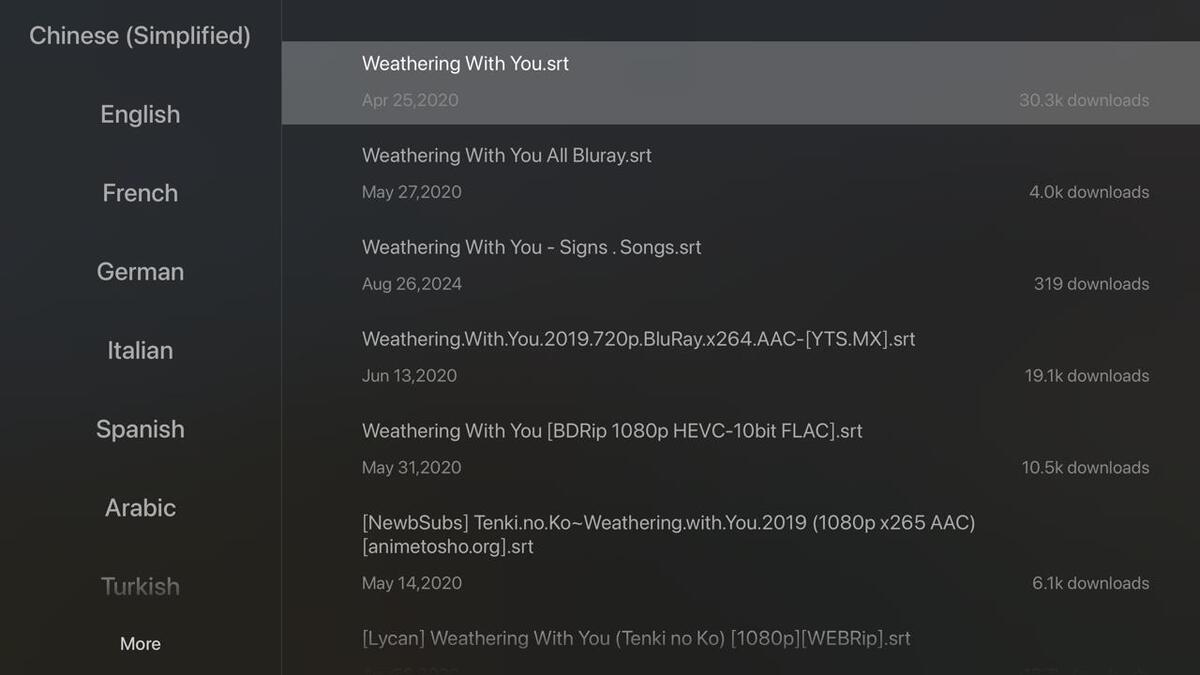Select the NewbSubs Tenki.no.Ko subtitle file
The height and width of the screenshot is (675, 1200).
pyautogui.click(x=668, y=534)
